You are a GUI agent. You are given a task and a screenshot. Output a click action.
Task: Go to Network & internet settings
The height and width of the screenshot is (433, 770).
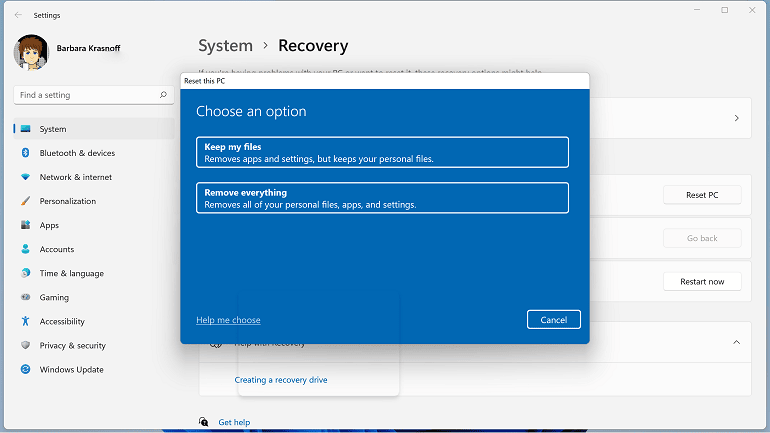[x=94, y=177]
